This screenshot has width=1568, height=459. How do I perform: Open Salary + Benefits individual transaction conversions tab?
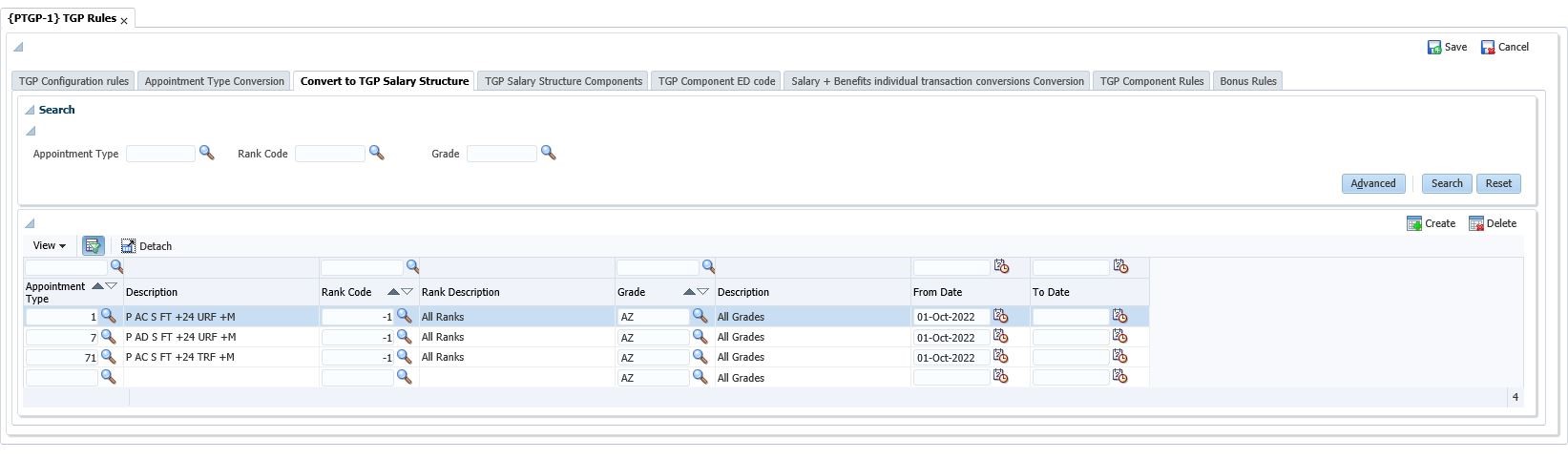[937, 81]
